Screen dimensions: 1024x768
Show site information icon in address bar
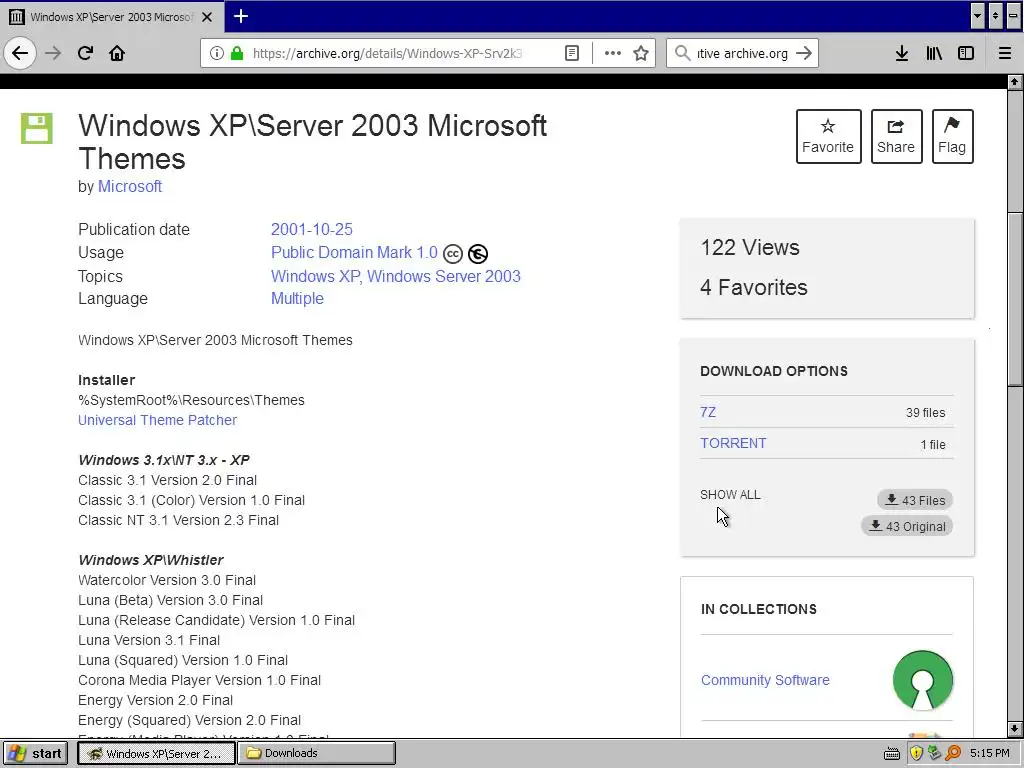(x=217, y=54)
